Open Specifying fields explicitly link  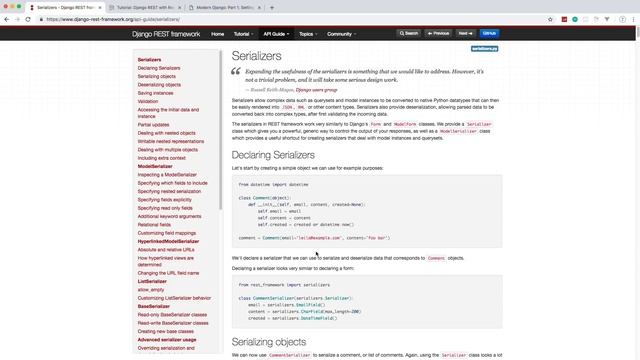[164, 200]
